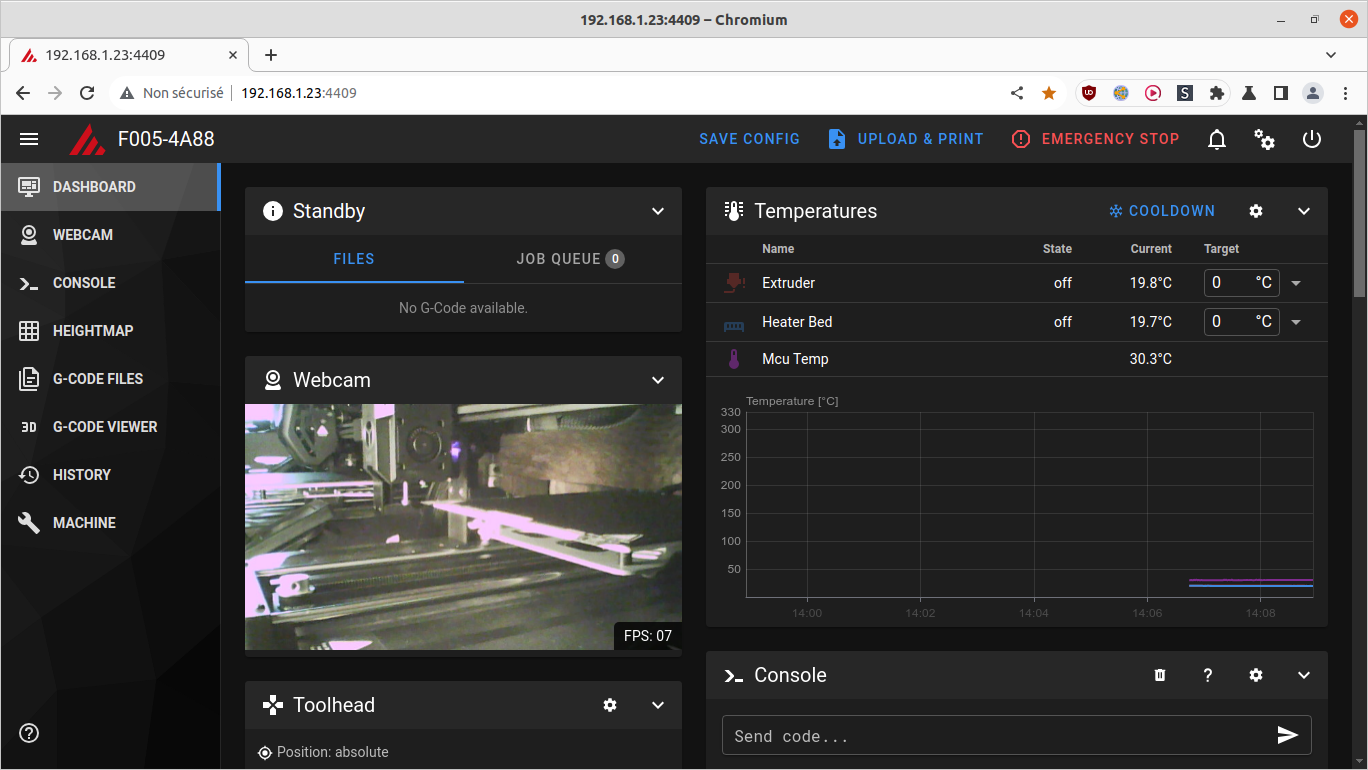Open notifications bell

tap(1217, 139)
